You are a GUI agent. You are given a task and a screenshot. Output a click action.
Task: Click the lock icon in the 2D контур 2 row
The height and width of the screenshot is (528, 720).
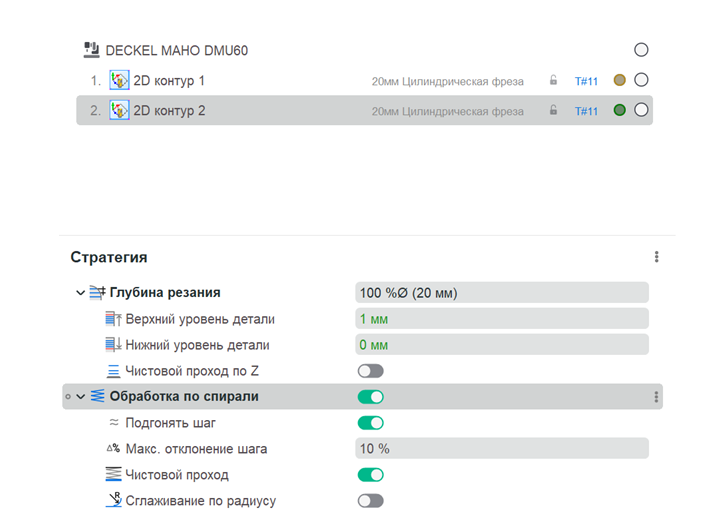pos(553,110)
